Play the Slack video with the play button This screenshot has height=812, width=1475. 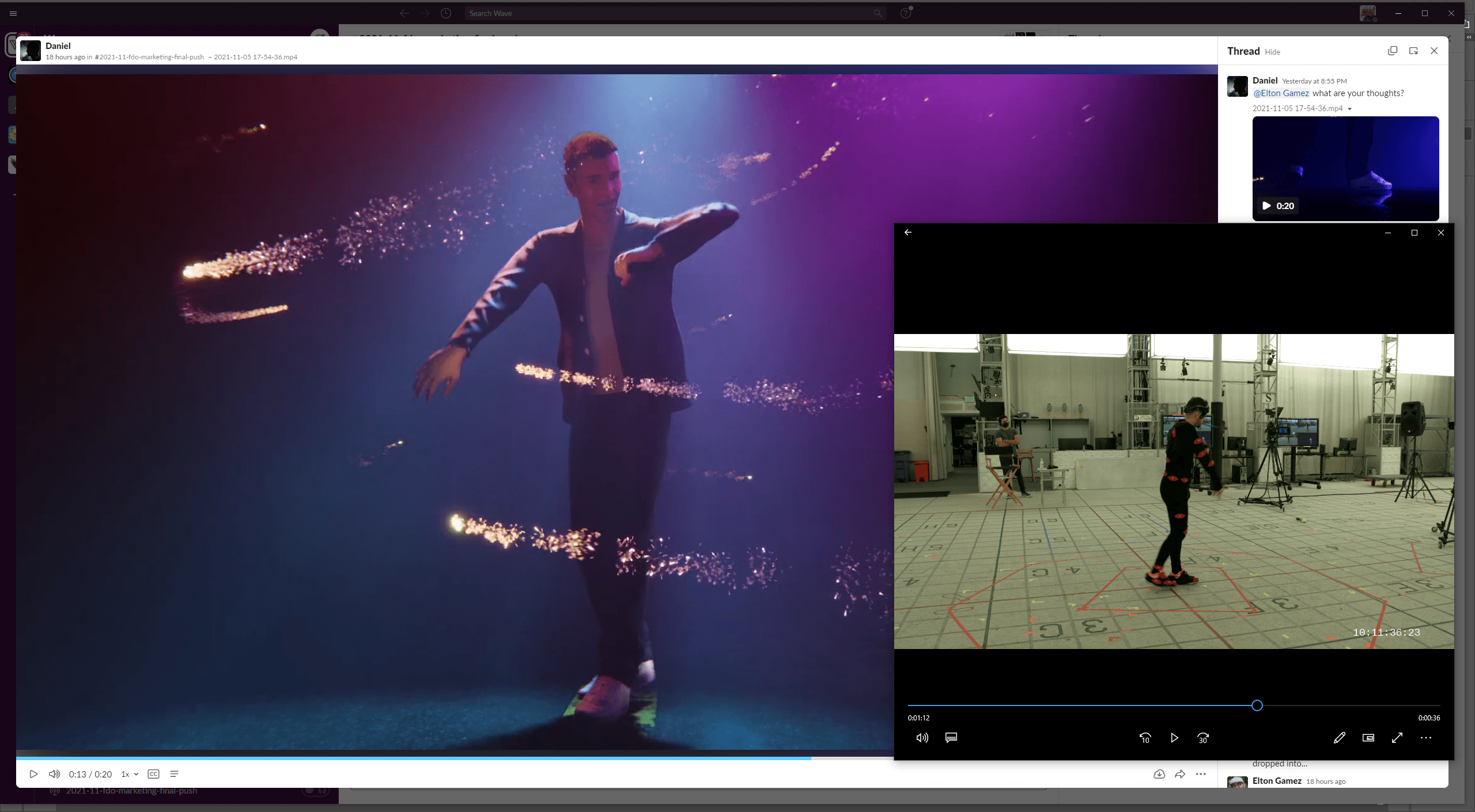point(33,774)
